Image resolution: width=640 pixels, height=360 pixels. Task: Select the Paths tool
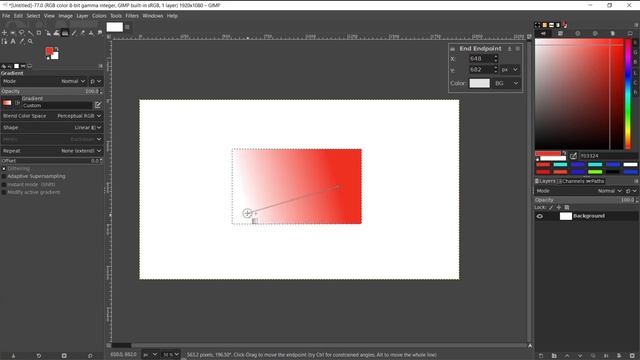coord(4,41)
